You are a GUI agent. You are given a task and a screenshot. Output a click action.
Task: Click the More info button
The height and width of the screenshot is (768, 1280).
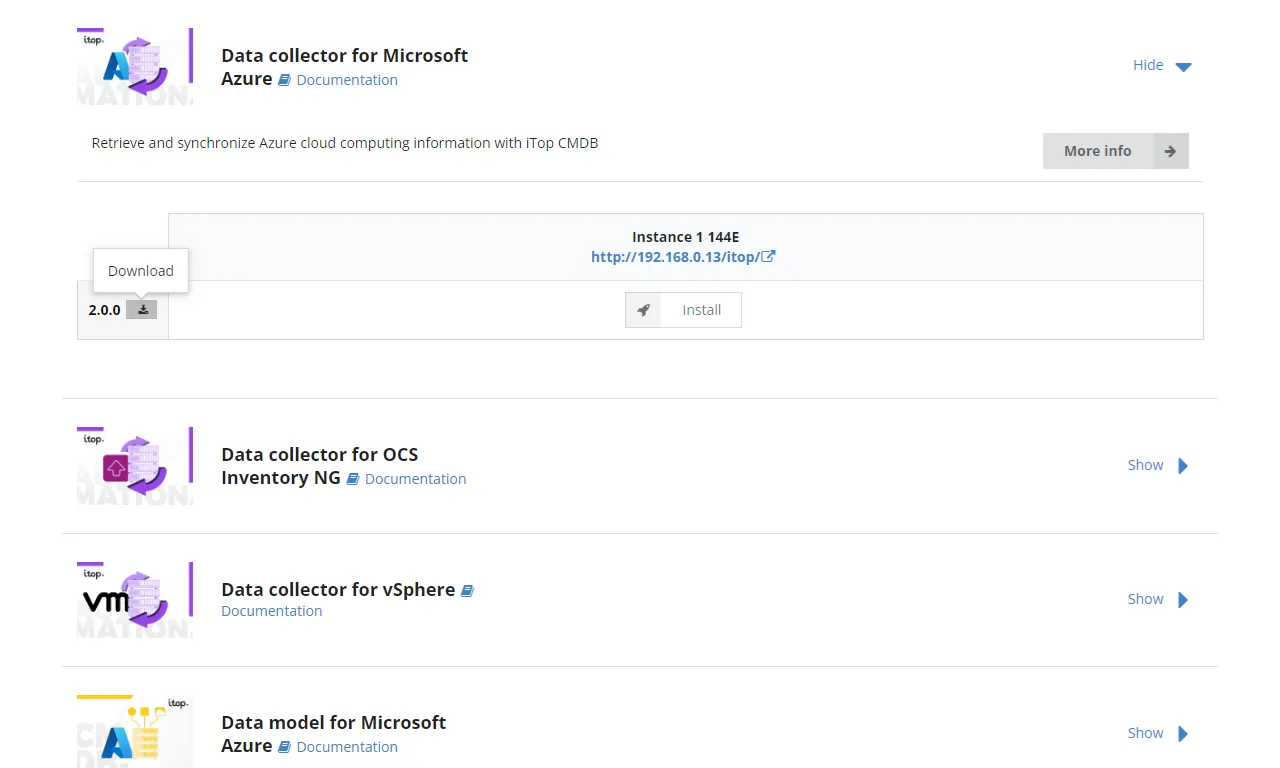point(1116,151)
